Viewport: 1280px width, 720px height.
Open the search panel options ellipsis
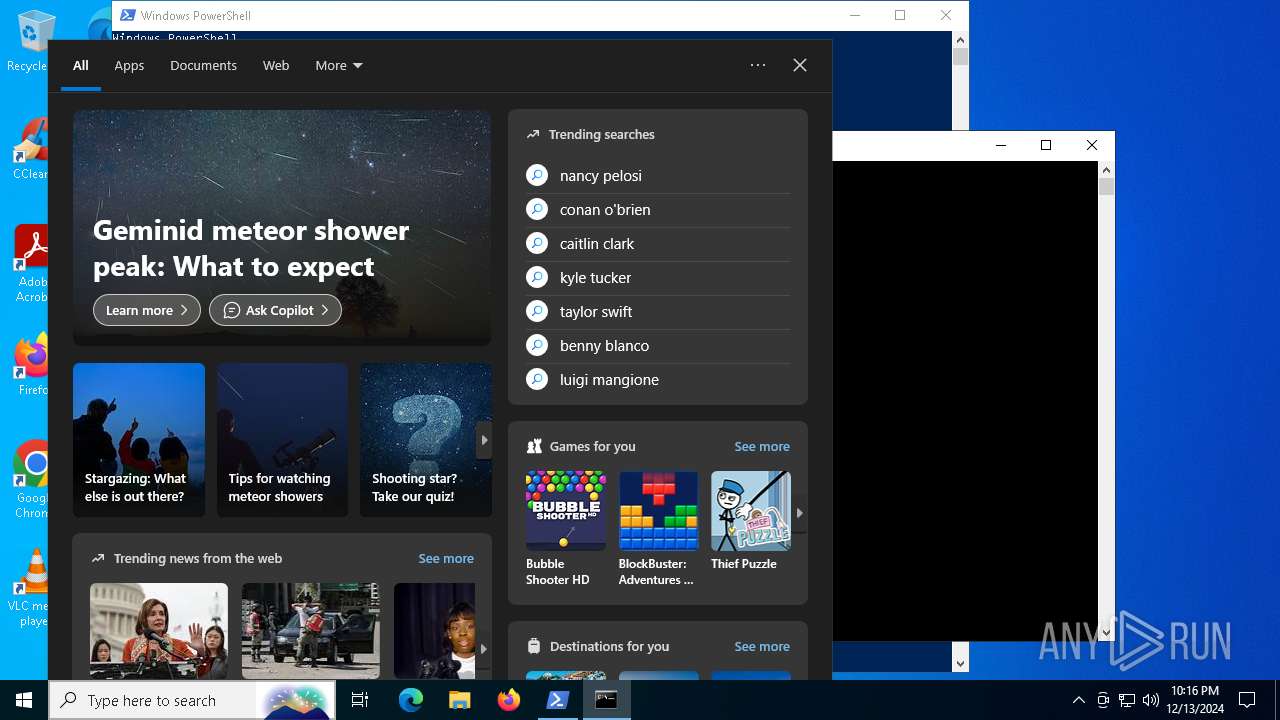pos(758,65)
